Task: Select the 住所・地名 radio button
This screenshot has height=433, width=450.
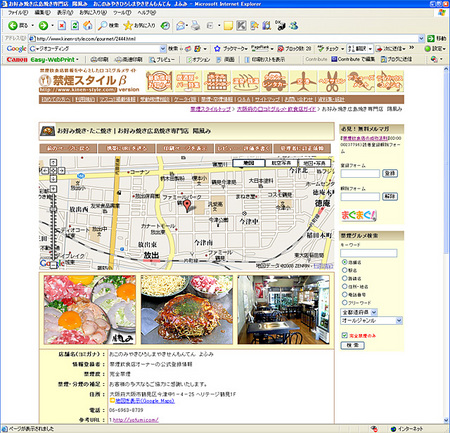Action: [345, 286]
